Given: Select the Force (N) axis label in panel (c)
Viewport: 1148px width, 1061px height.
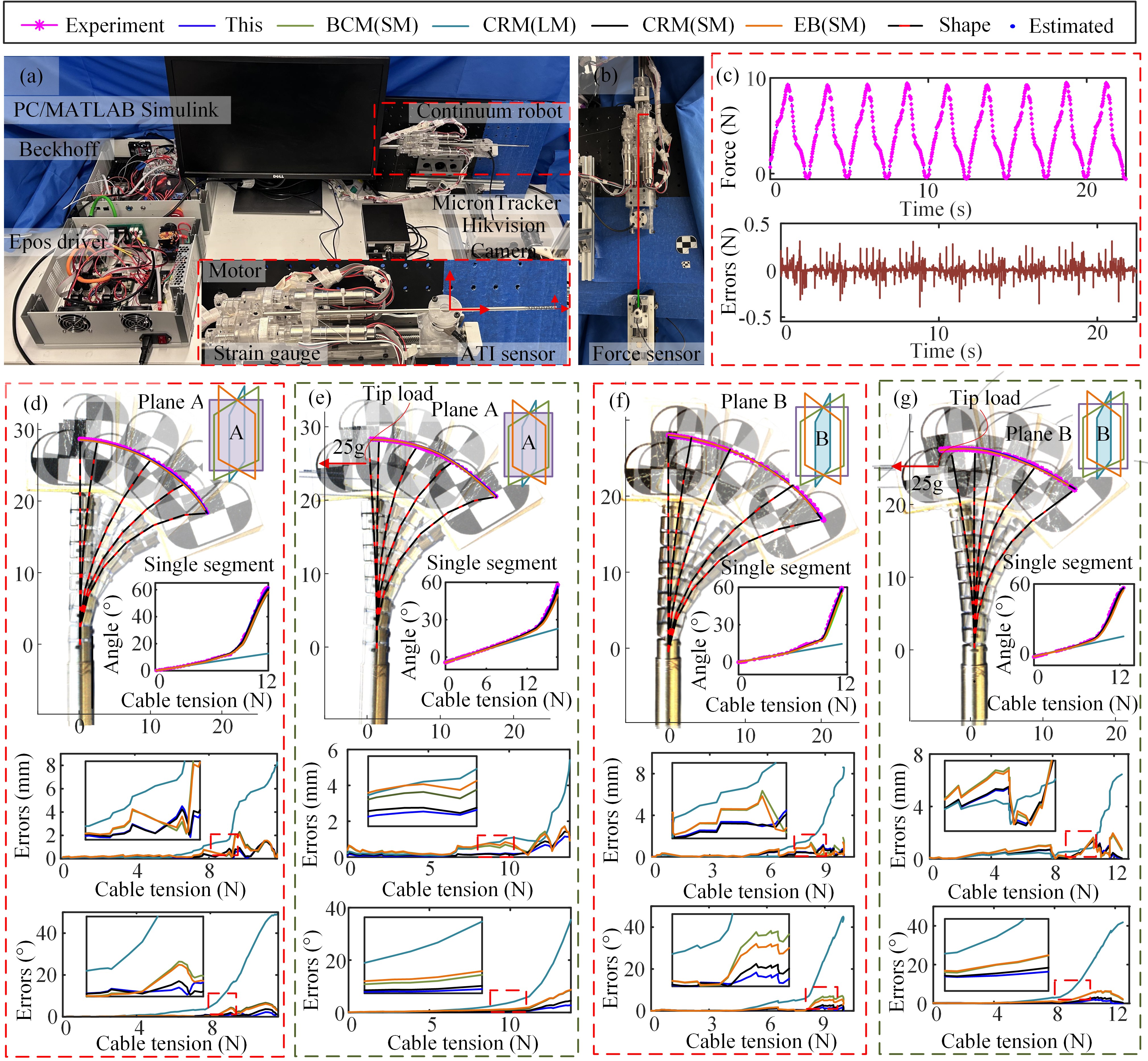Looking at the screenshot, I should 729,148.
